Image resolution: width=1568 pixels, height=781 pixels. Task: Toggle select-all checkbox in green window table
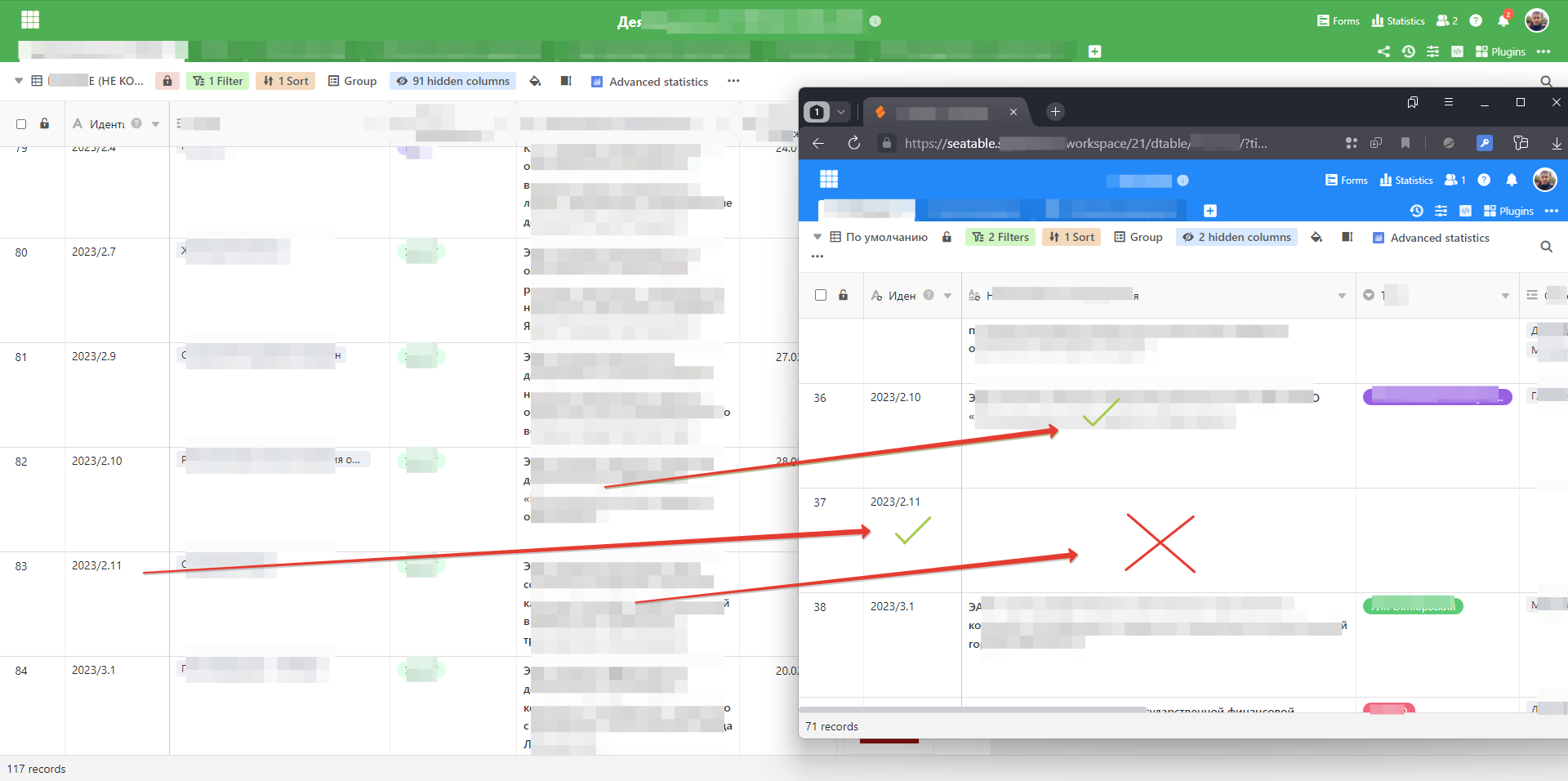click(x=21, y=124)
